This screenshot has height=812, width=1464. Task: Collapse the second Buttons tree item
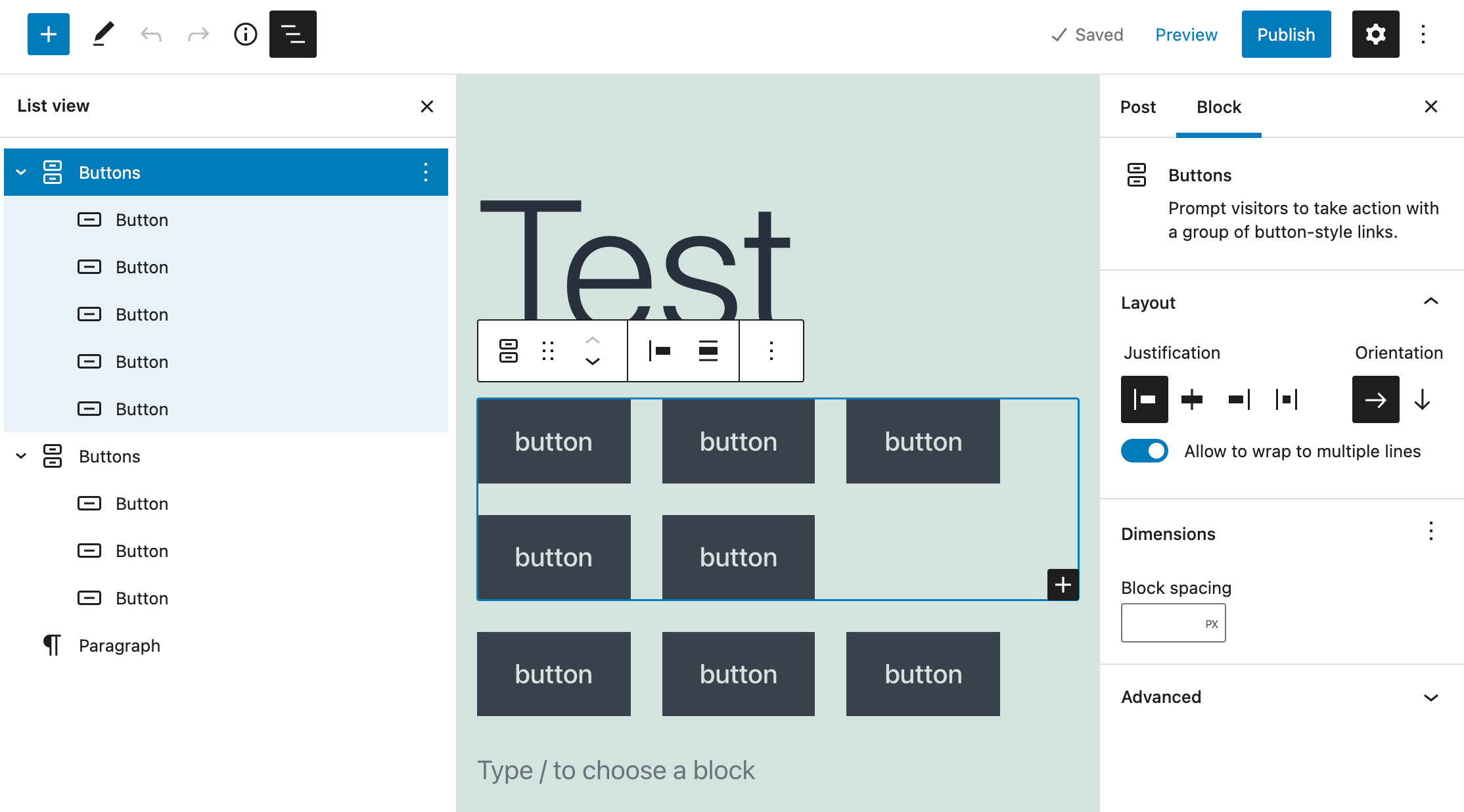[21, 456]
